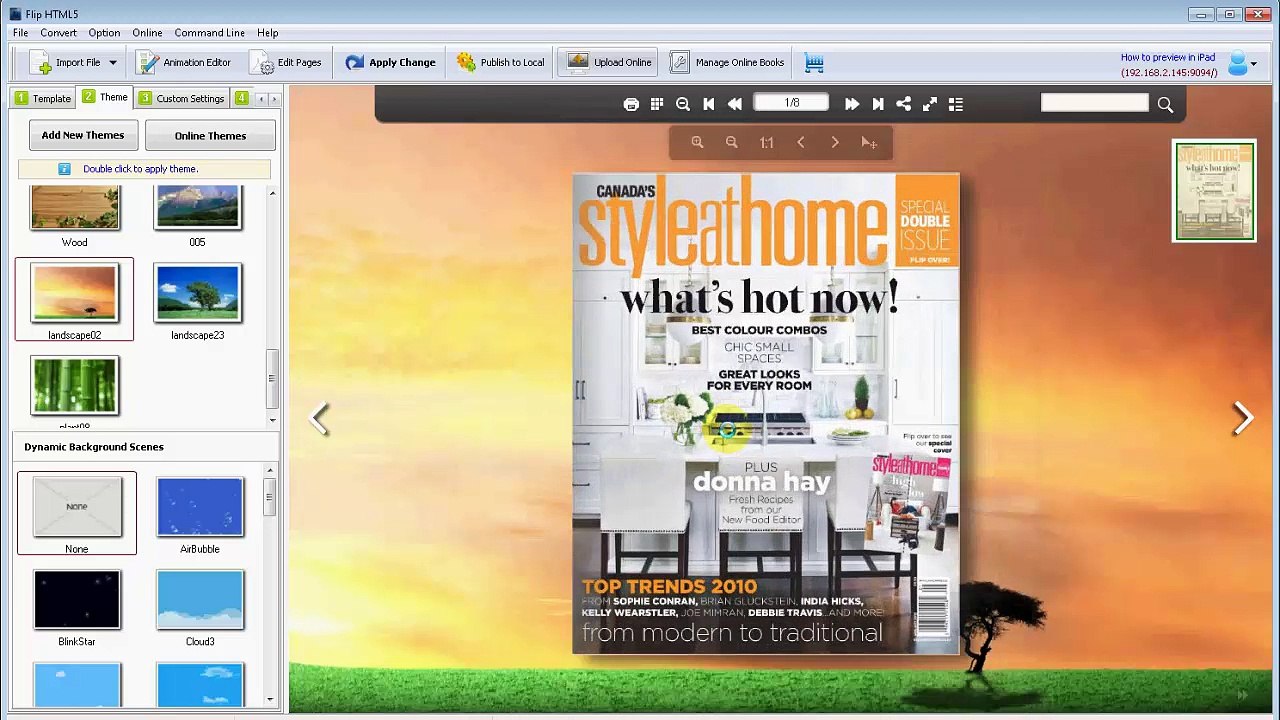Click the search magnifier icon

[x=1165, y=104]
